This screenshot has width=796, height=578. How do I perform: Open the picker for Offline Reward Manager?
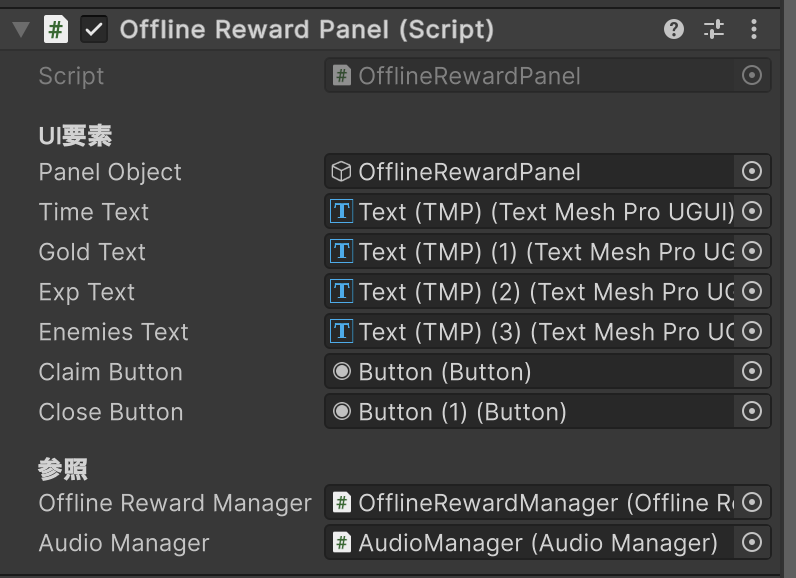pos(752,503)
